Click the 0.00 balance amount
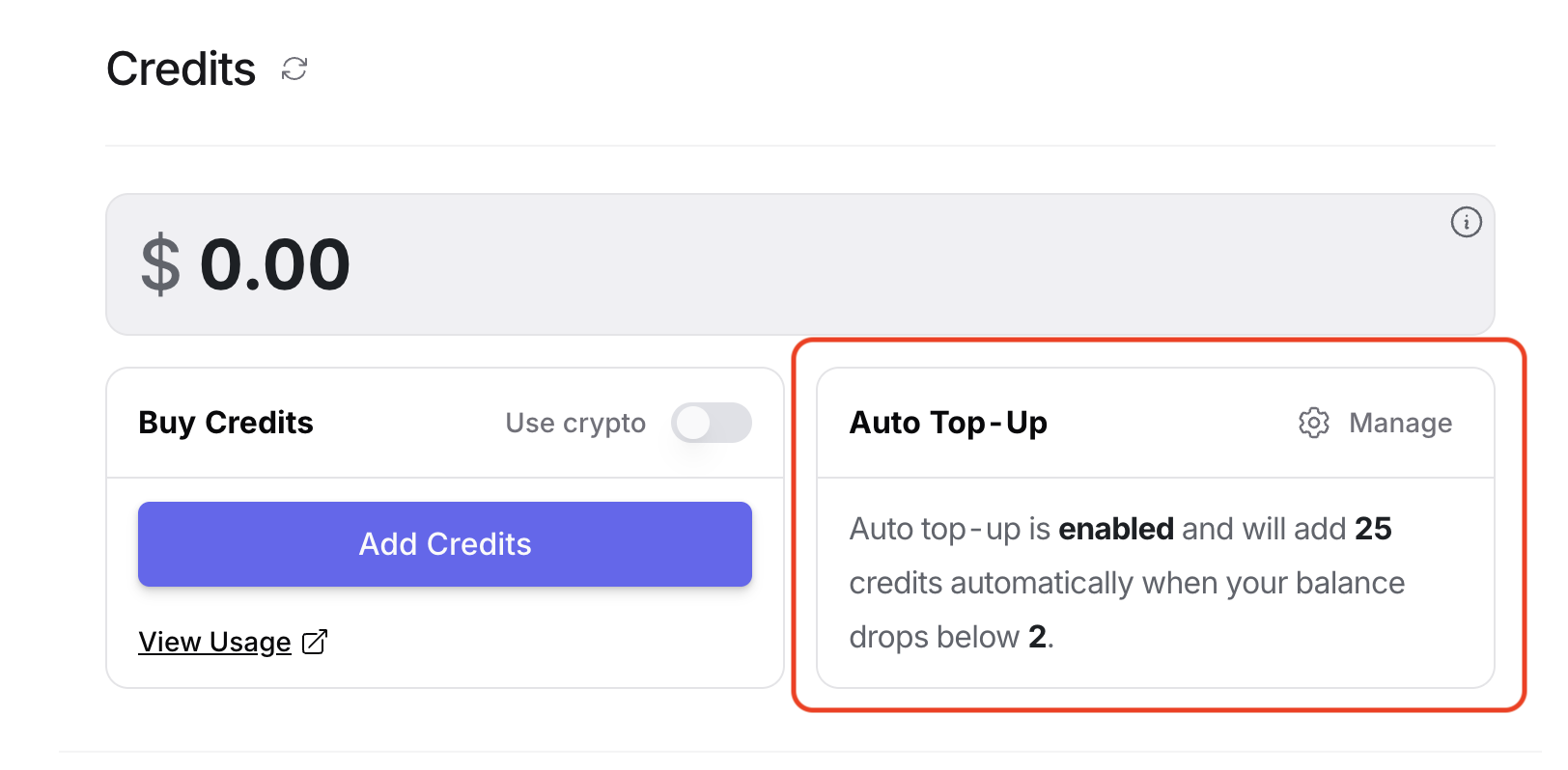The image size is (1568, 770). coord(275,264)
